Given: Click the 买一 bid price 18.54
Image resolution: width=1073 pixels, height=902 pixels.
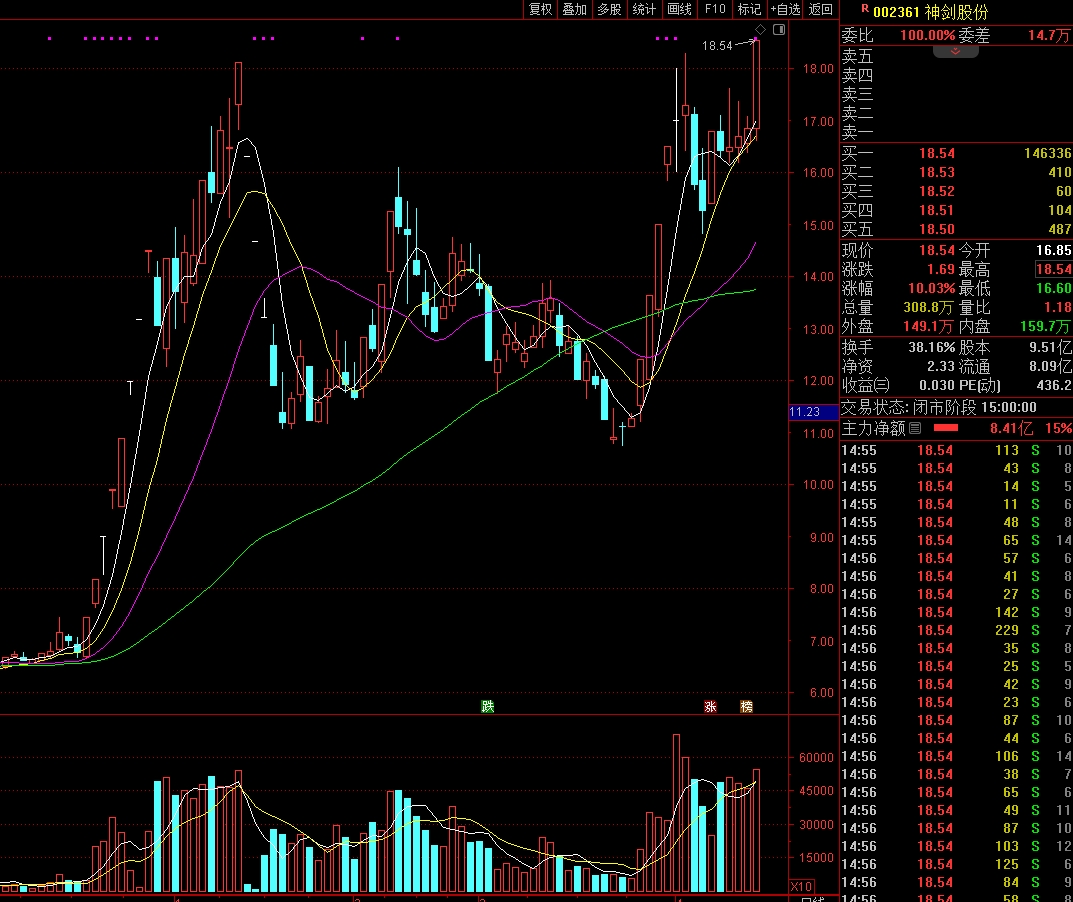Looking at the screenshot, I should (936, 153).
